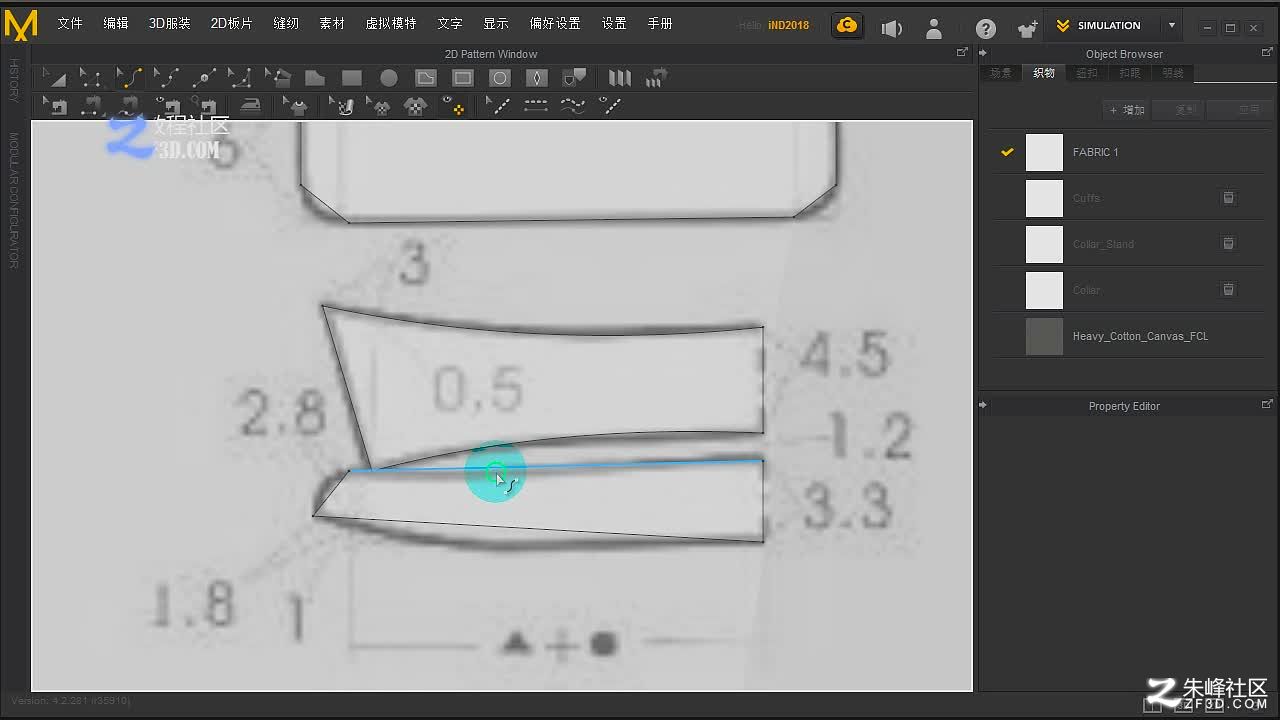Open the 素材 menu
The height and width of the screenshot is (720, 1280).
[332, 24]
